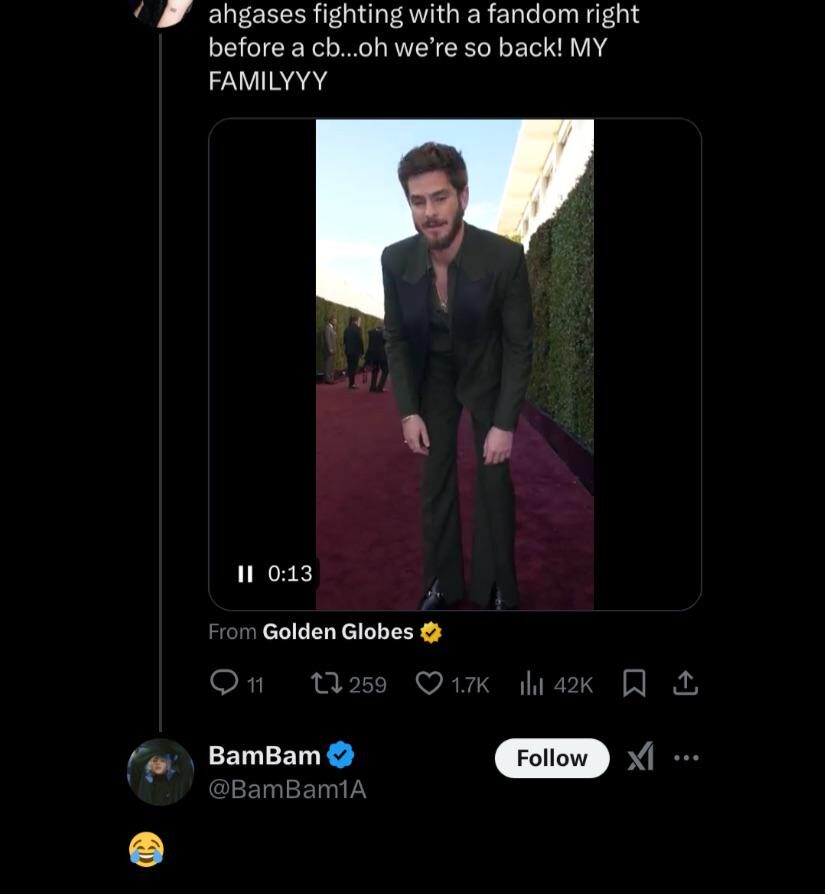
Task: Open the three-dot more options menu
Action: [x=687, y=758]
